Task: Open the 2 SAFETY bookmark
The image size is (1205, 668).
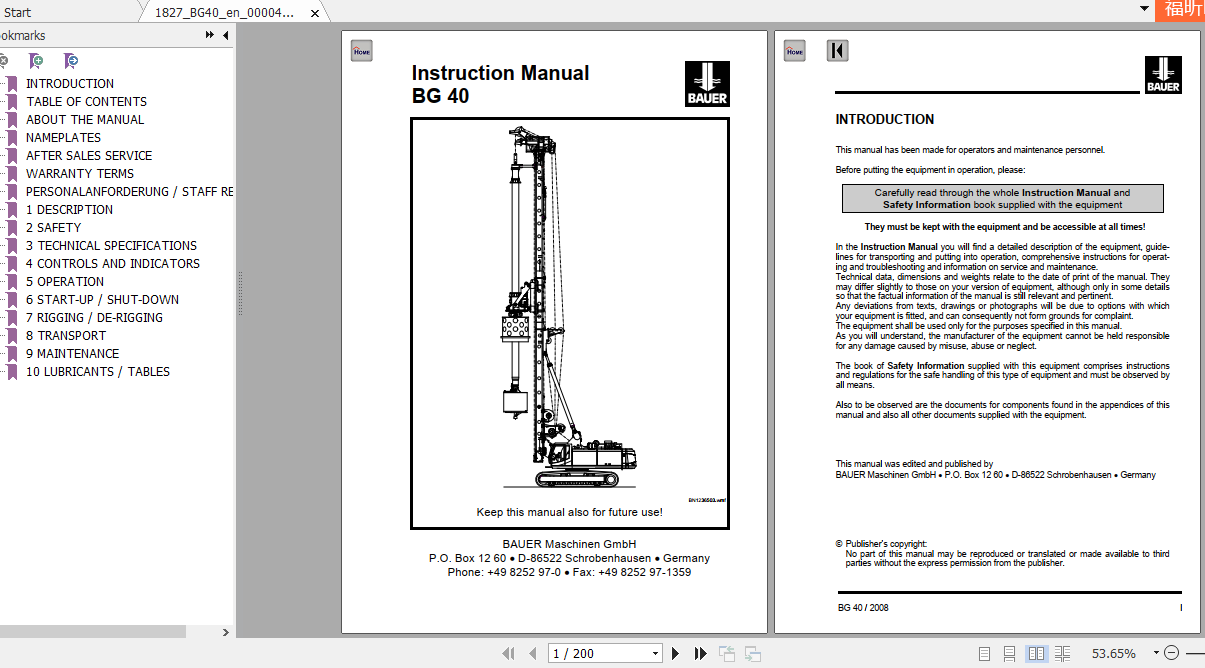Action: click(x=55, y=227)
